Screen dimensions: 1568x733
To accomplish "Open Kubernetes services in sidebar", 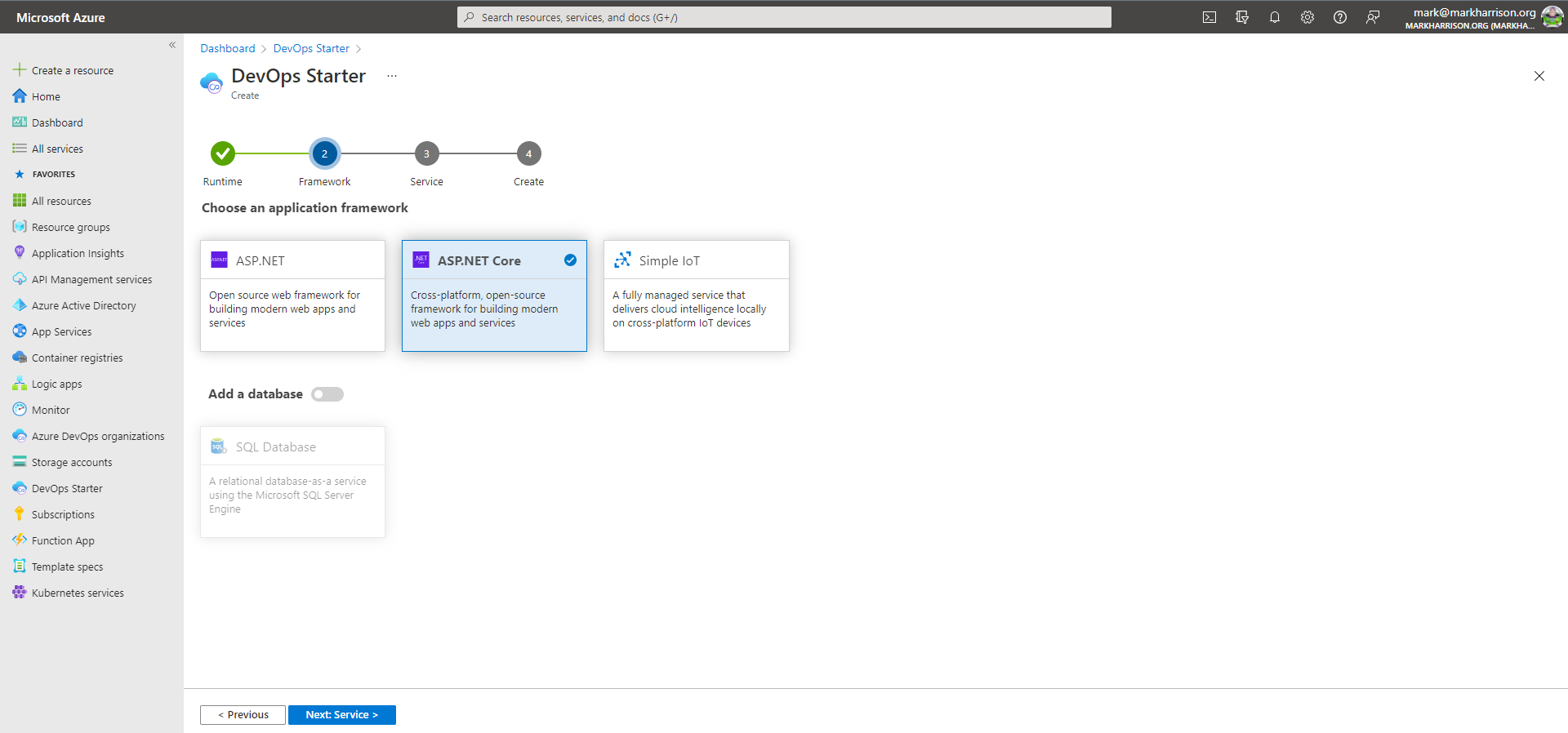I will pyautogui.click(x=78, y=593).
